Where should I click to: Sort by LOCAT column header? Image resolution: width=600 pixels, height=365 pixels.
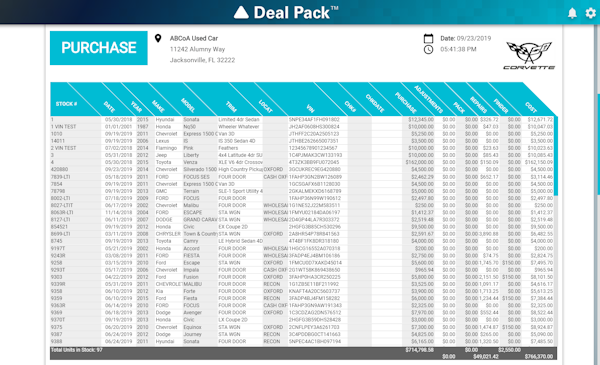pyautogui.click(x=266, y=106)
